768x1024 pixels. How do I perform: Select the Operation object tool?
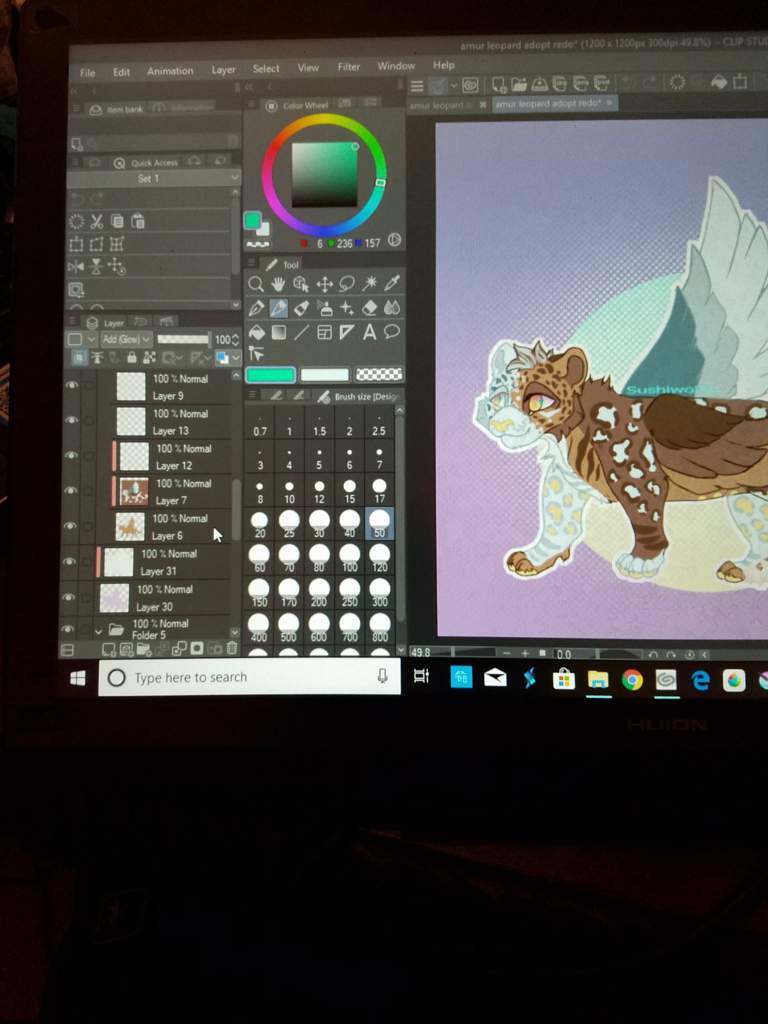coord(301,283)
